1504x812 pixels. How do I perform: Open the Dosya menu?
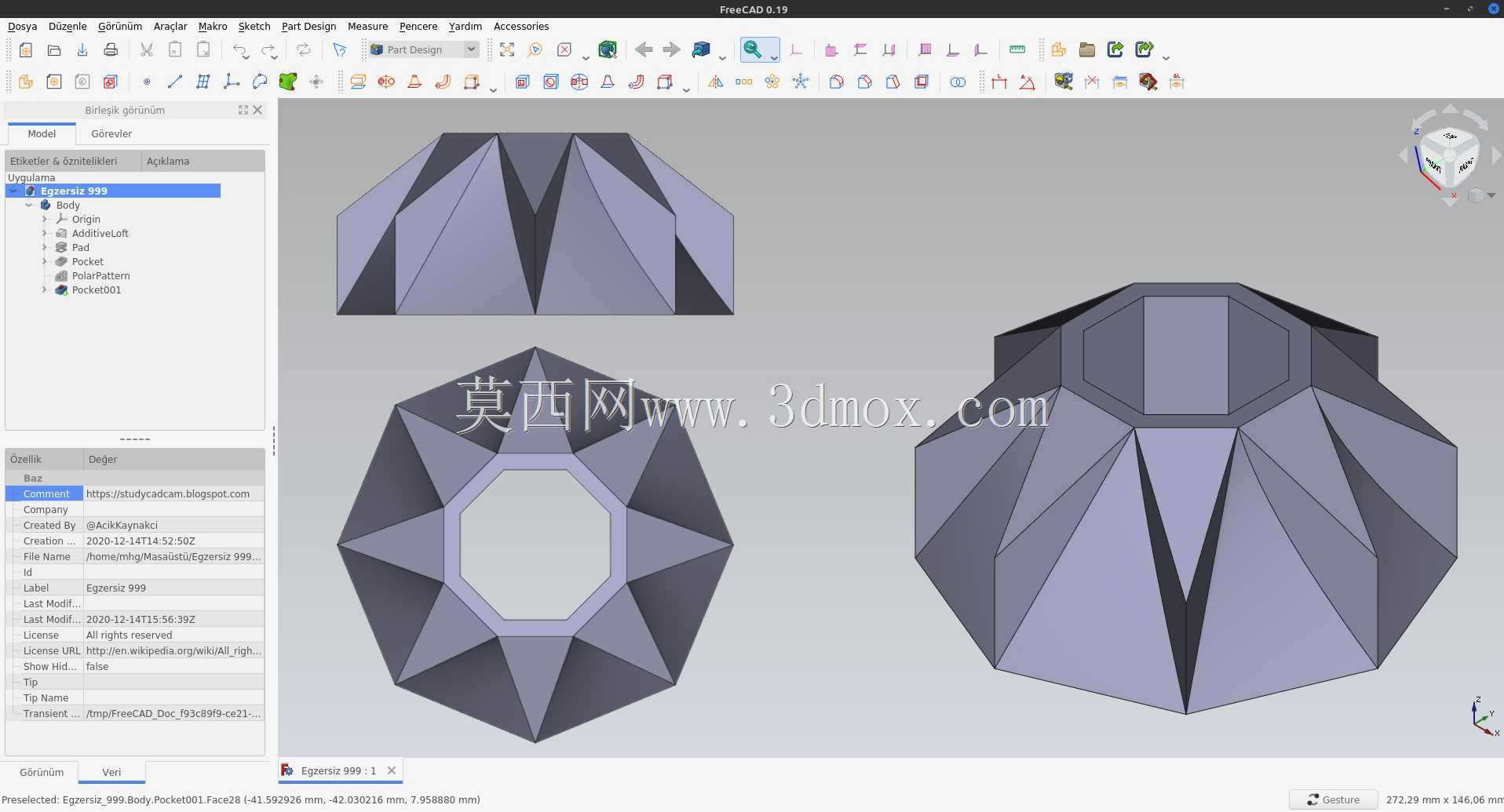23,26
